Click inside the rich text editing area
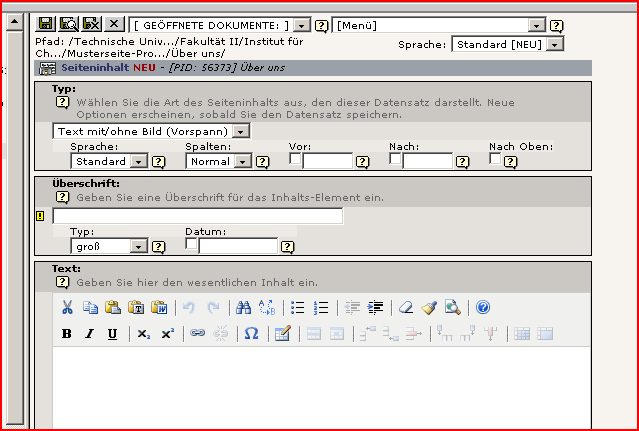Screen dimensions: 639x431 coord(321,387)
